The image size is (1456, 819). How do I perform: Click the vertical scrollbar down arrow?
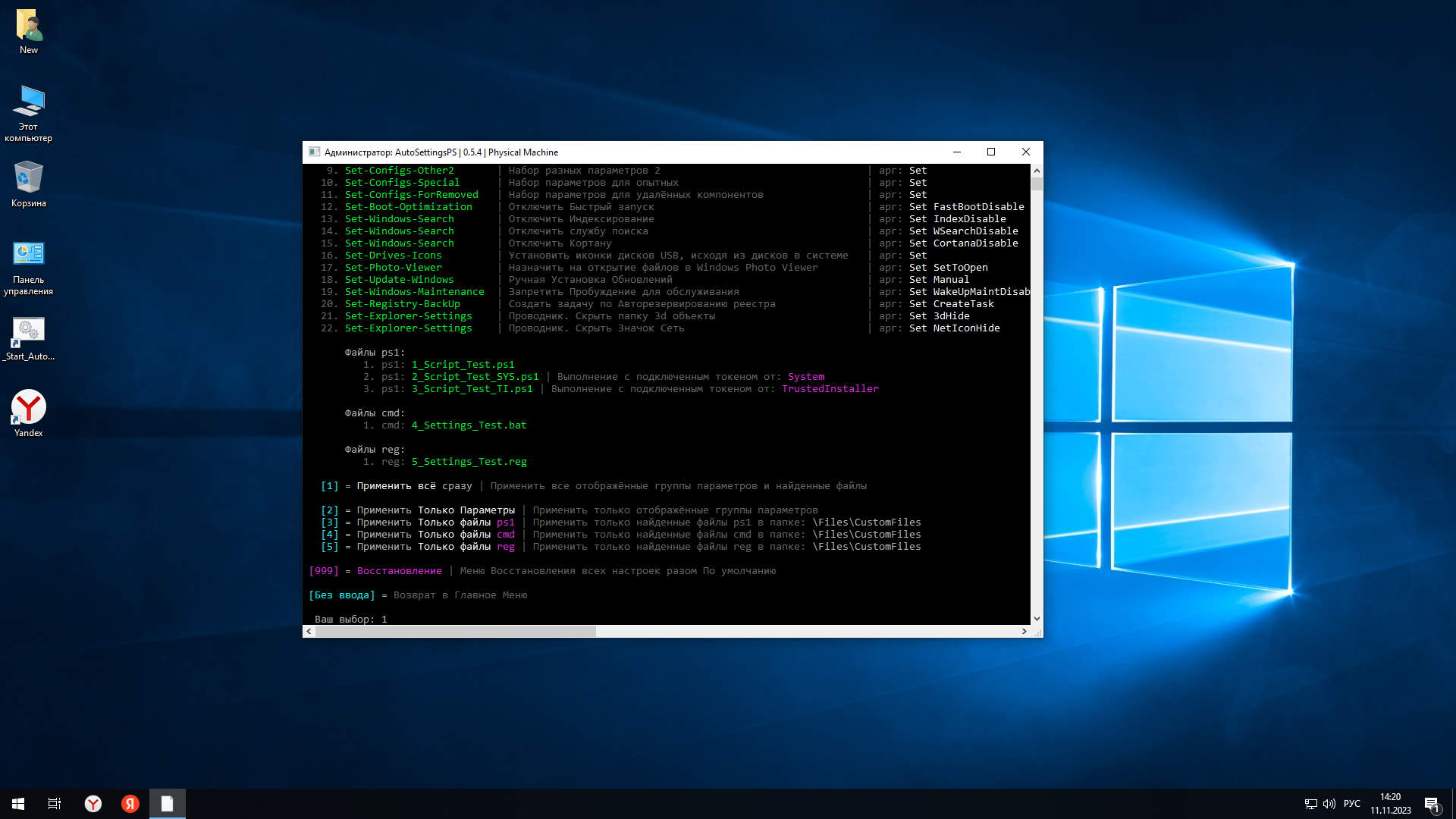pos(1037,619)
